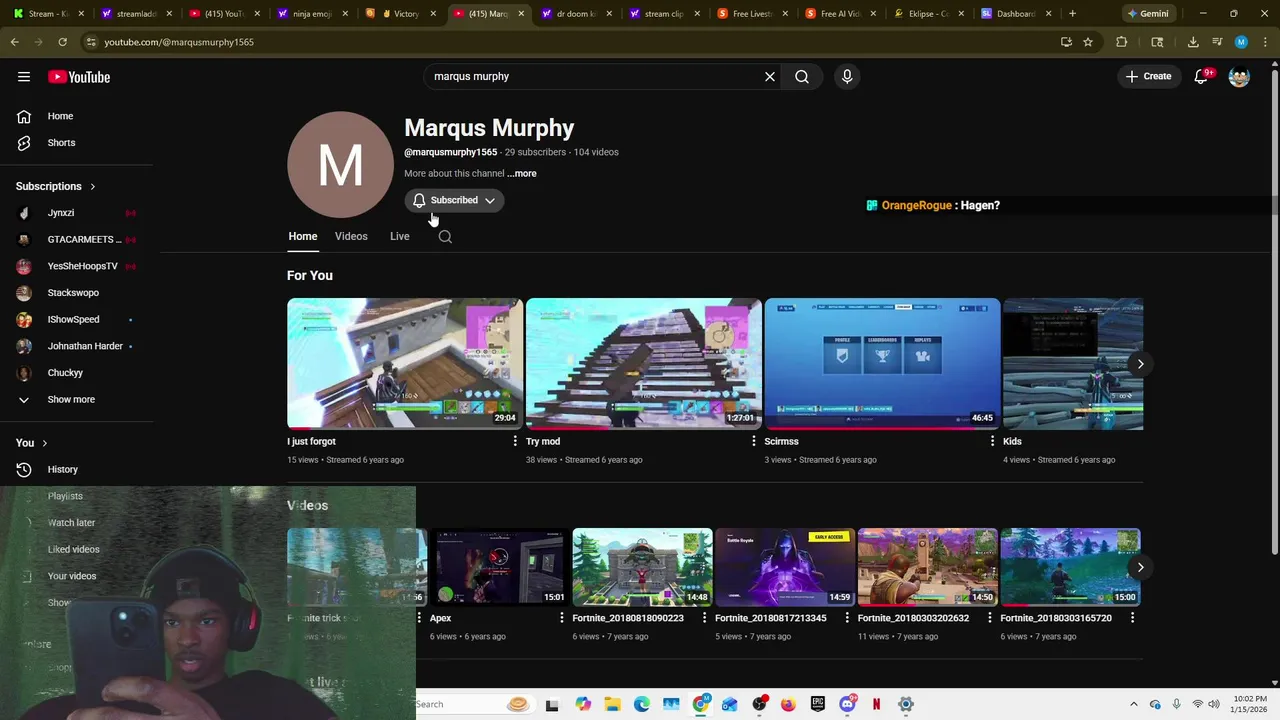Open options for Fortnite_20180303165720 video
1280x720 pixels.
tap(1132, 618)
